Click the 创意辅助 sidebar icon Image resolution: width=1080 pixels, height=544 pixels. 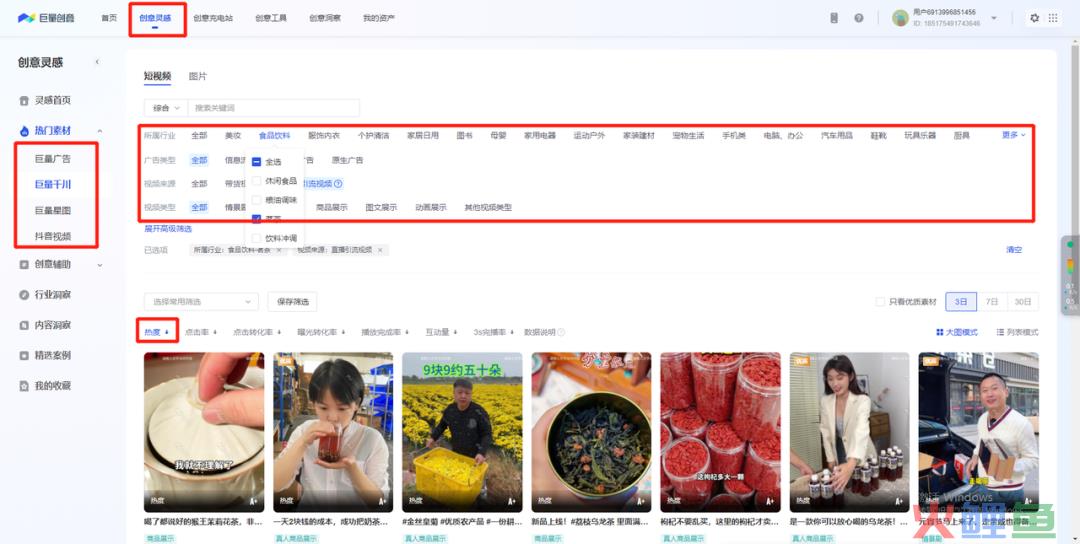(x=24, y=264)
